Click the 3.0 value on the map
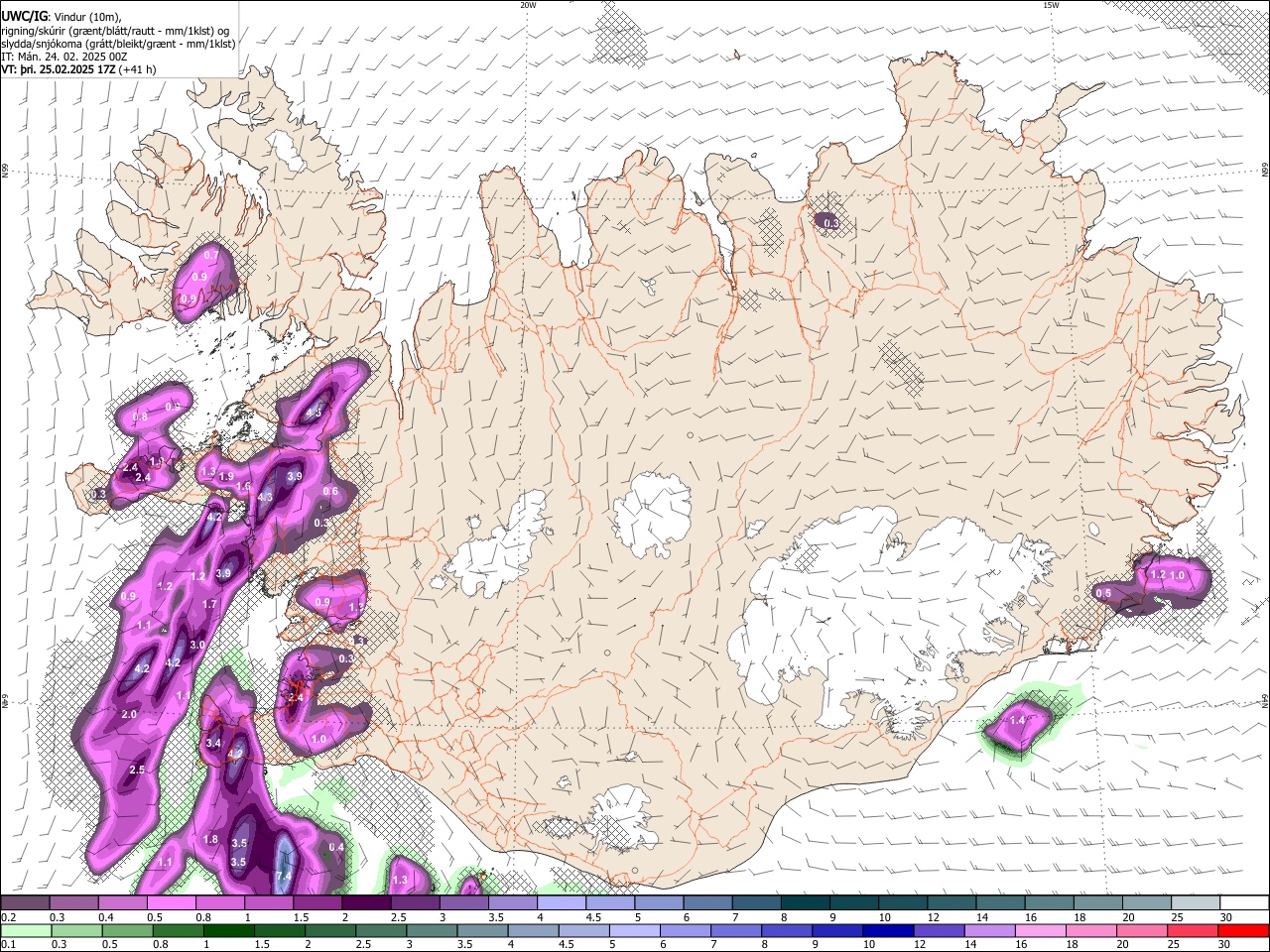Image resolution: width=1270 pixels, height=952 pixels. tap(196, 646)
